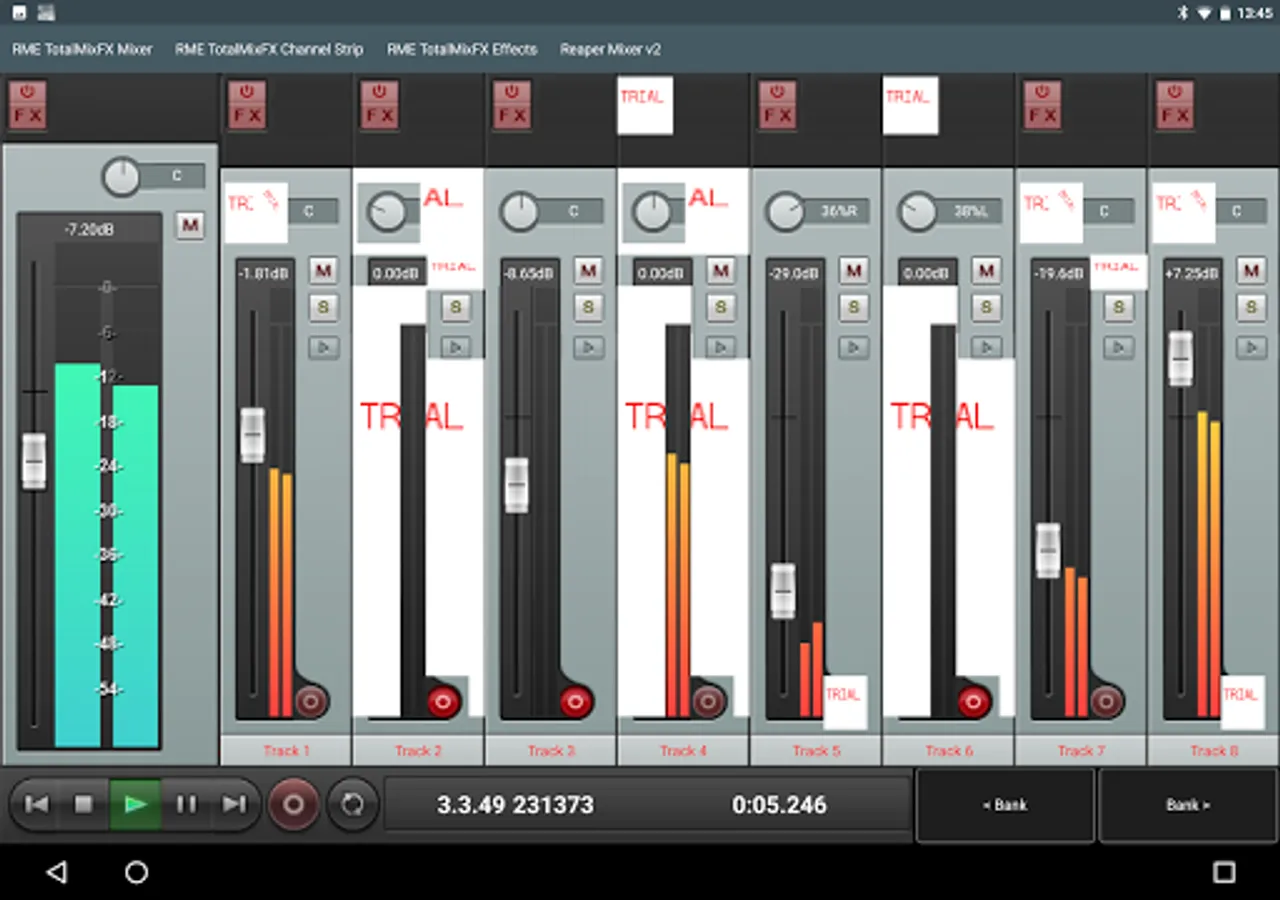Click the 38%L pan value
This screenshot has width=1280, height=900.
970,212
